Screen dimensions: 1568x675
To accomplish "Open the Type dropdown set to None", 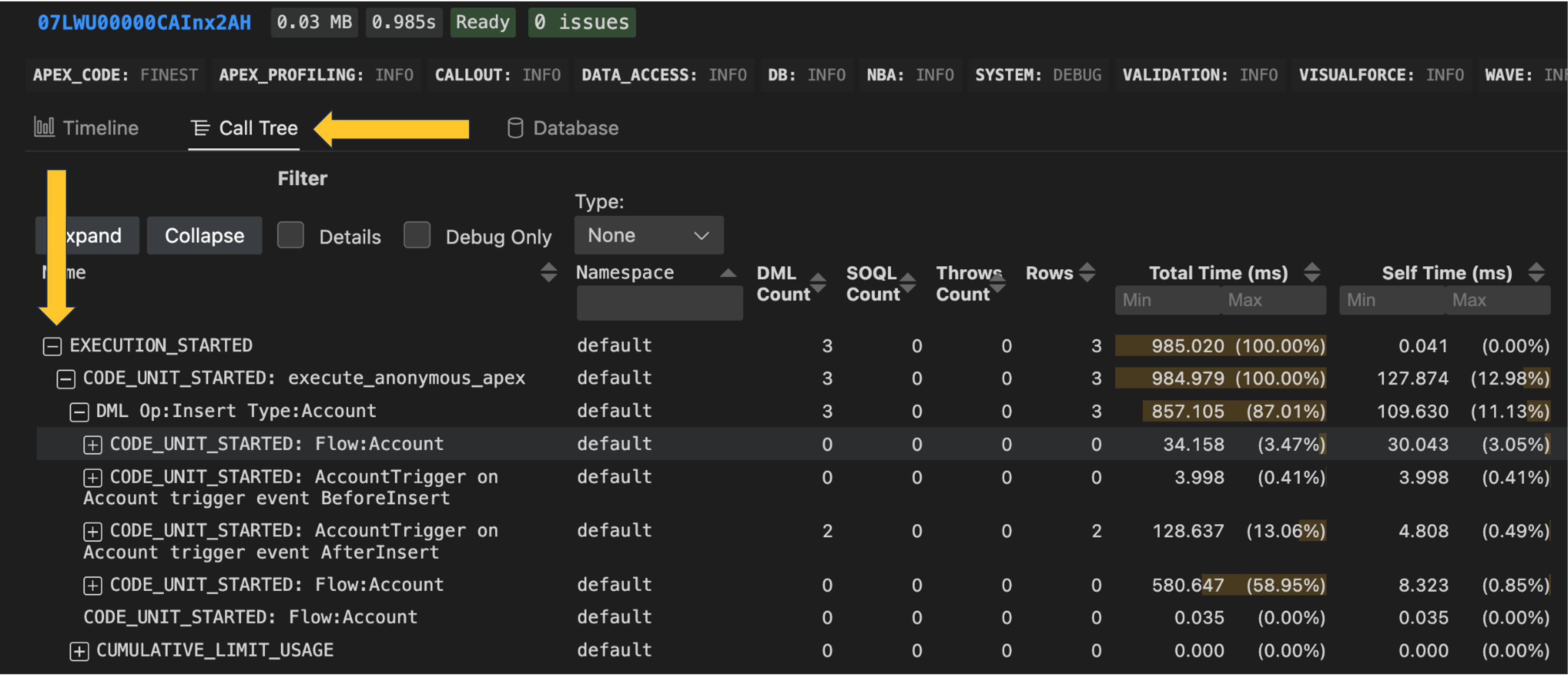I will (x=648, y=235).
